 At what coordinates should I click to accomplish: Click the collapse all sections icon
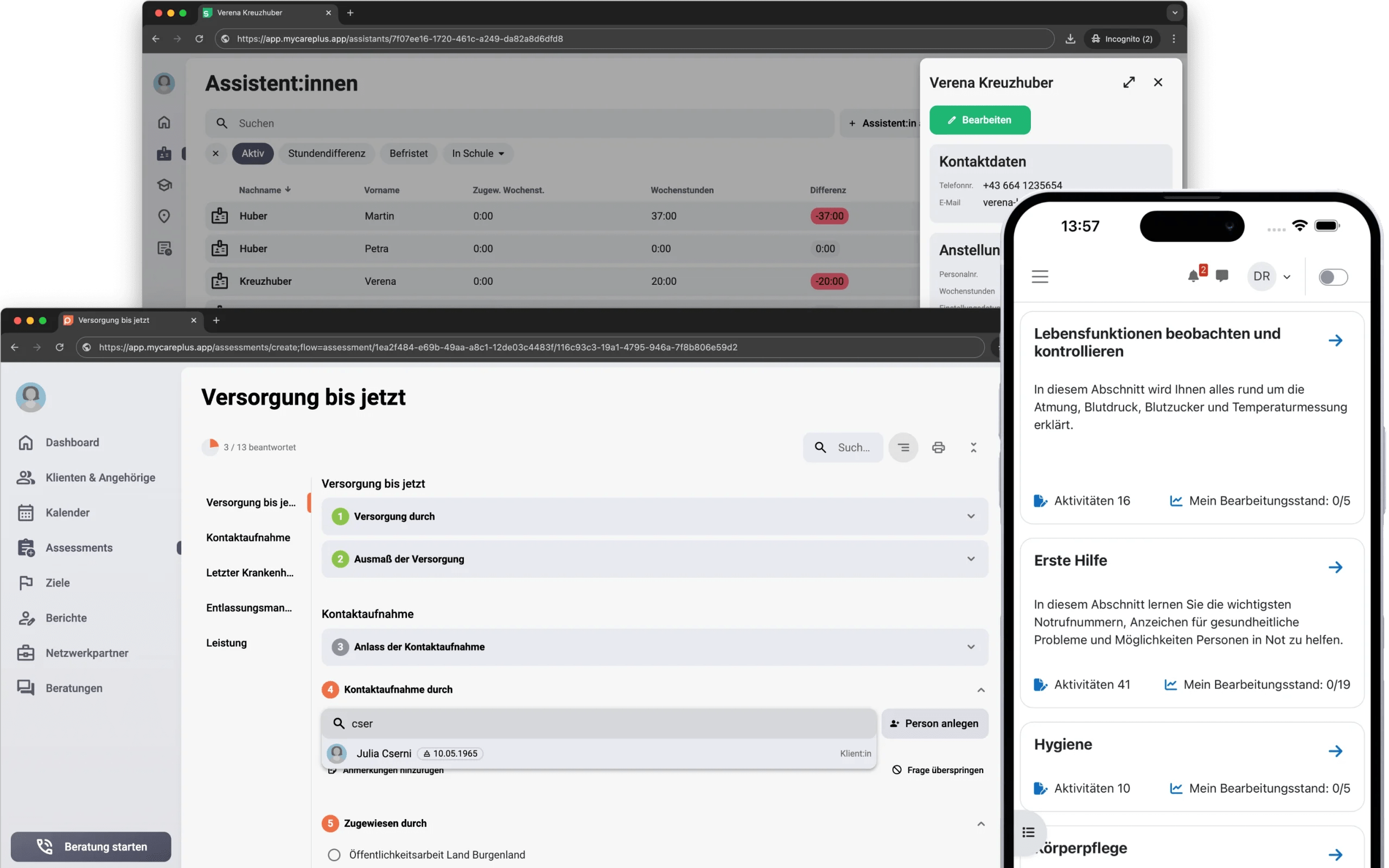973,447
